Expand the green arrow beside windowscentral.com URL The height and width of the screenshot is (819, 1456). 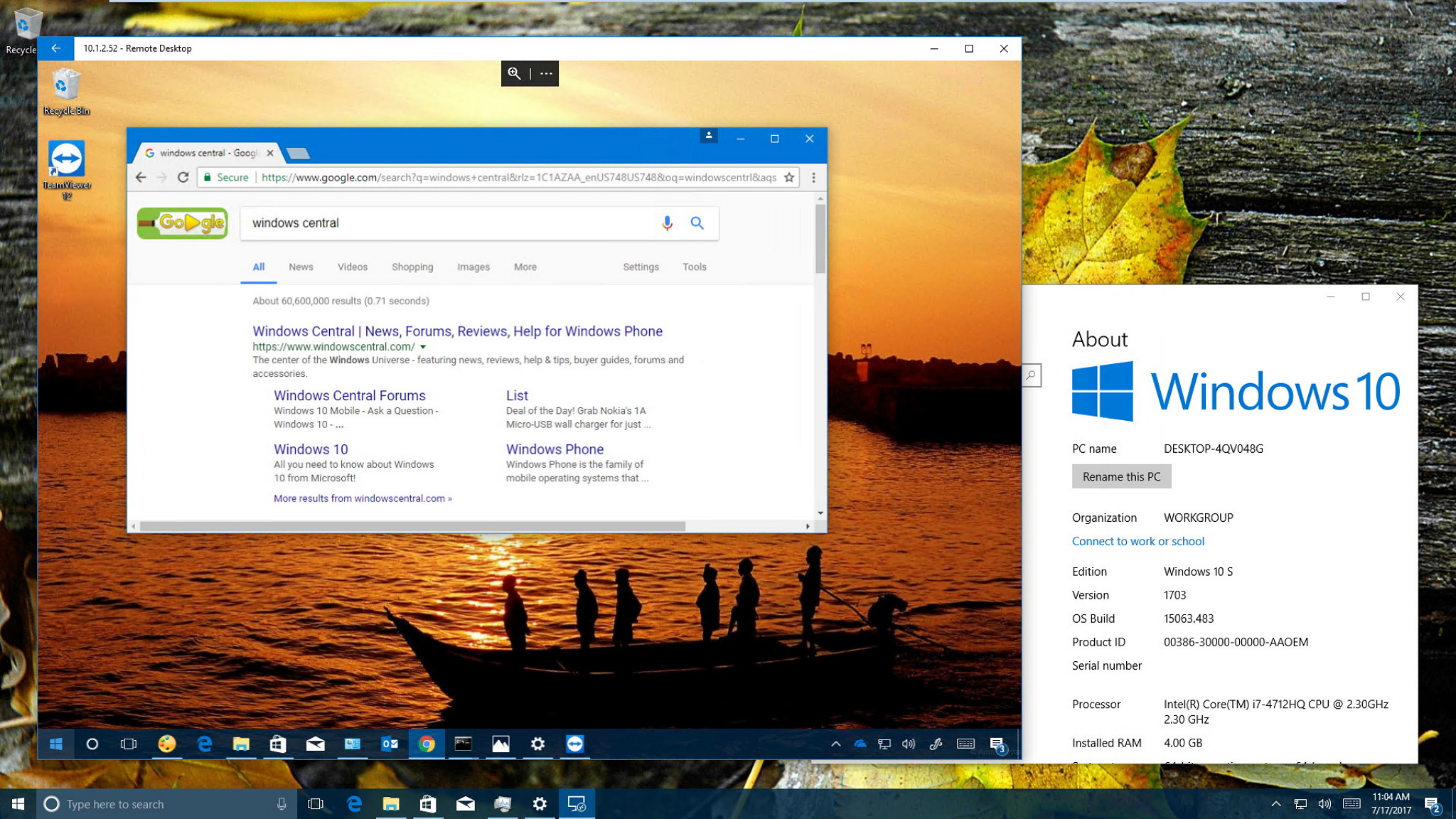tap(423, 347)
